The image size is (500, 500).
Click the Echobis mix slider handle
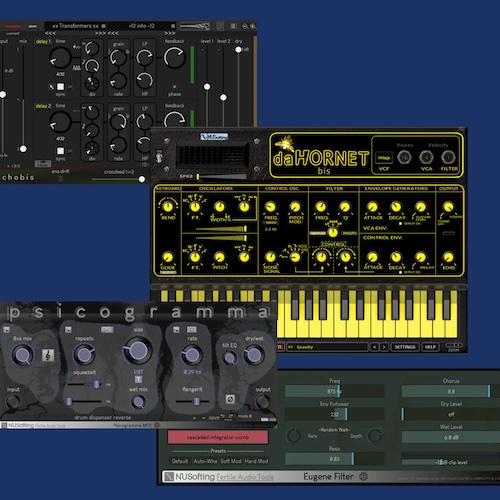23,149
